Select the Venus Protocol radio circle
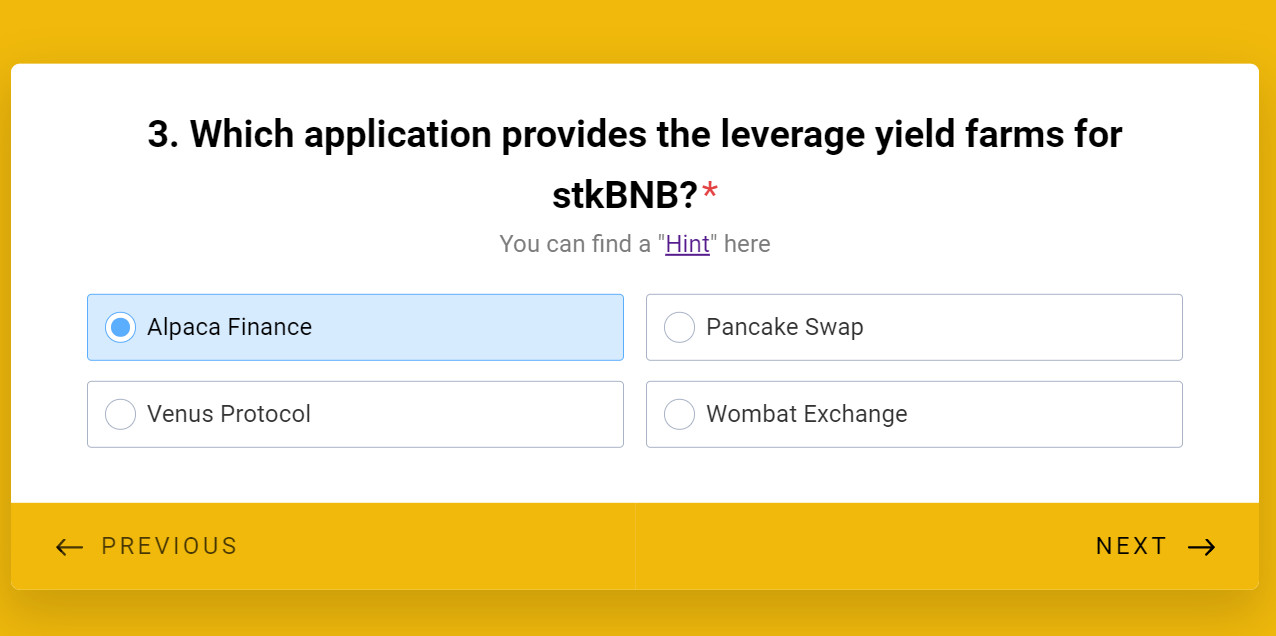Viewport: 1276px width, 636px height. tap(120, 414)
